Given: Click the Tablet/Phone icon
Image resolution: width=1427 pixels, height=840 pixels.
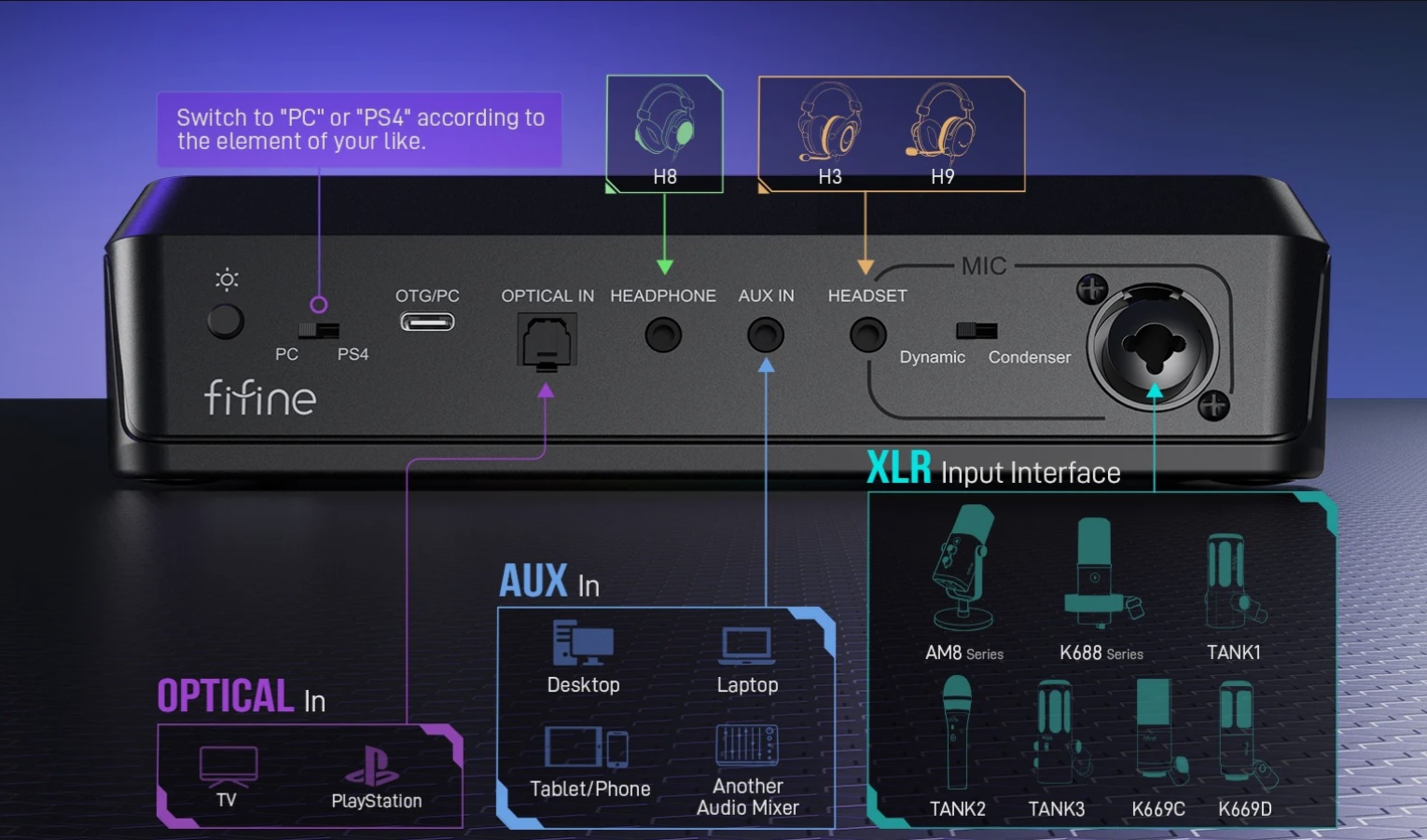Looking at the screenshot, I should pyautogui.click(x=587, y=748).
